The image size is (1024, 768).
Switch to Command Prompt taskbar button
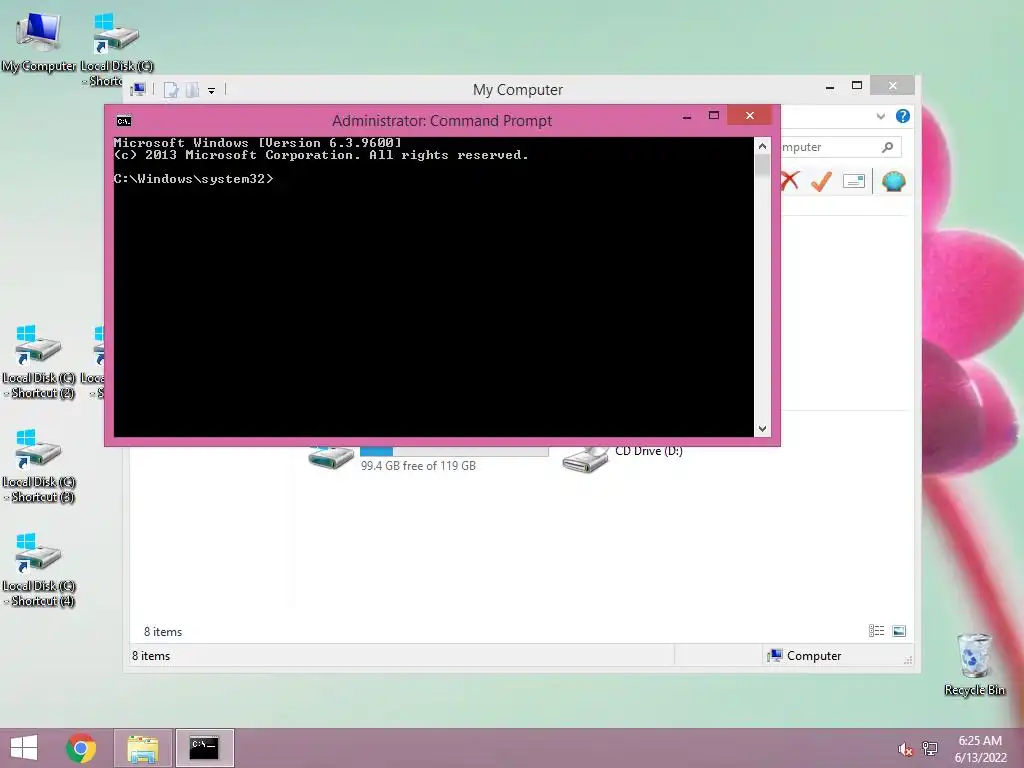coord(204,748)
